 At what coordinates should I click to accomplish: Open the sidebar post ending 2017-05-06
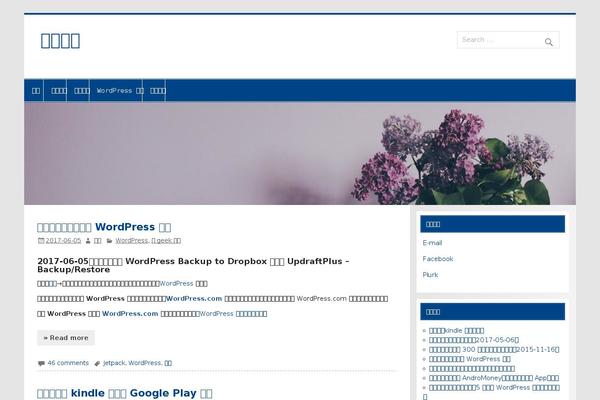pyautogui.click(x=474, y=340)
